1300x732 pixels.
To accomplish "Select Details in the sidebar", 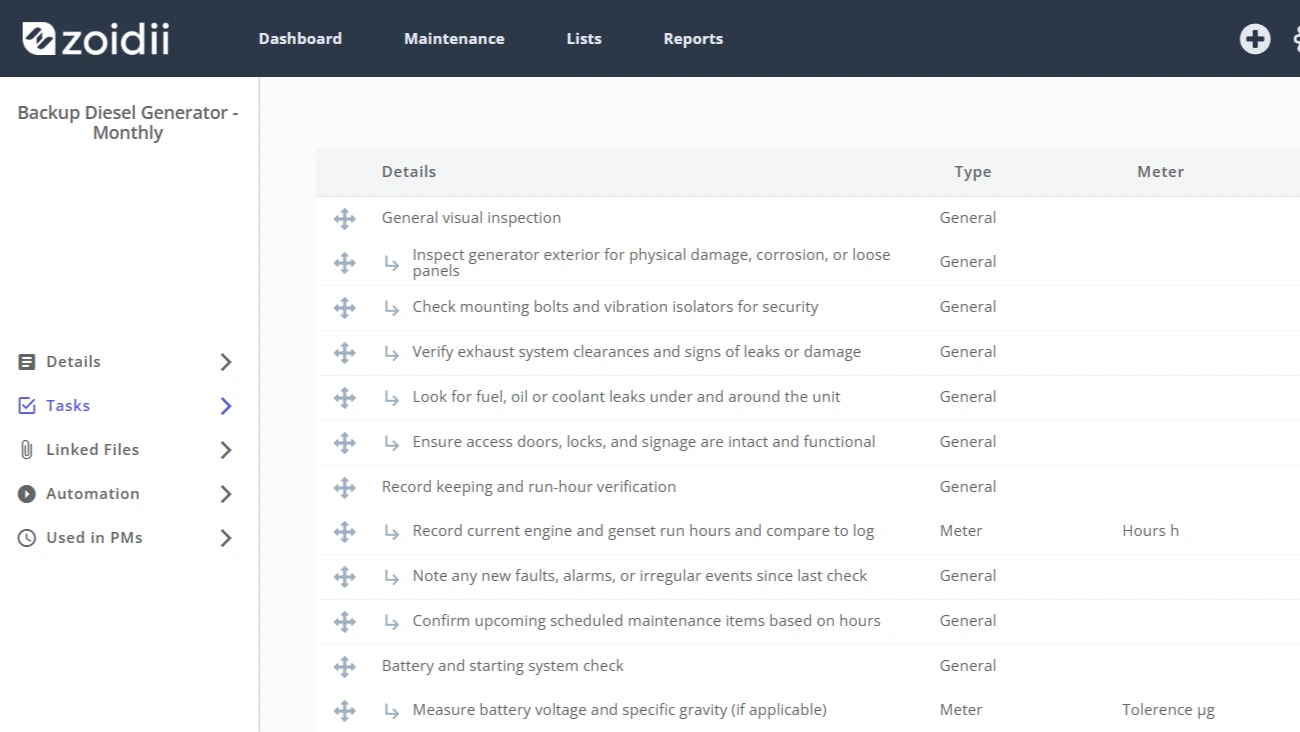I will click(x=73, y=362).
